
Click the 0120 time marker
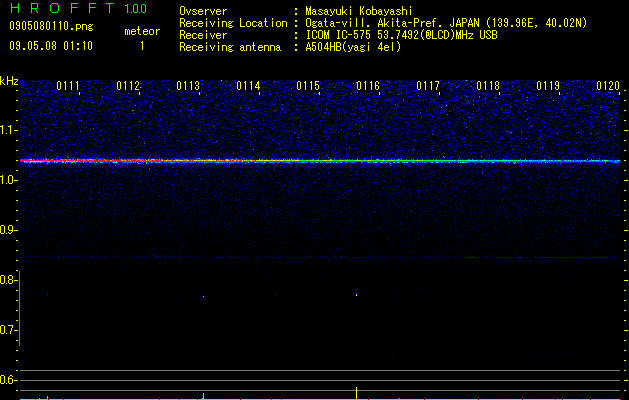click(x=608, y=86)
